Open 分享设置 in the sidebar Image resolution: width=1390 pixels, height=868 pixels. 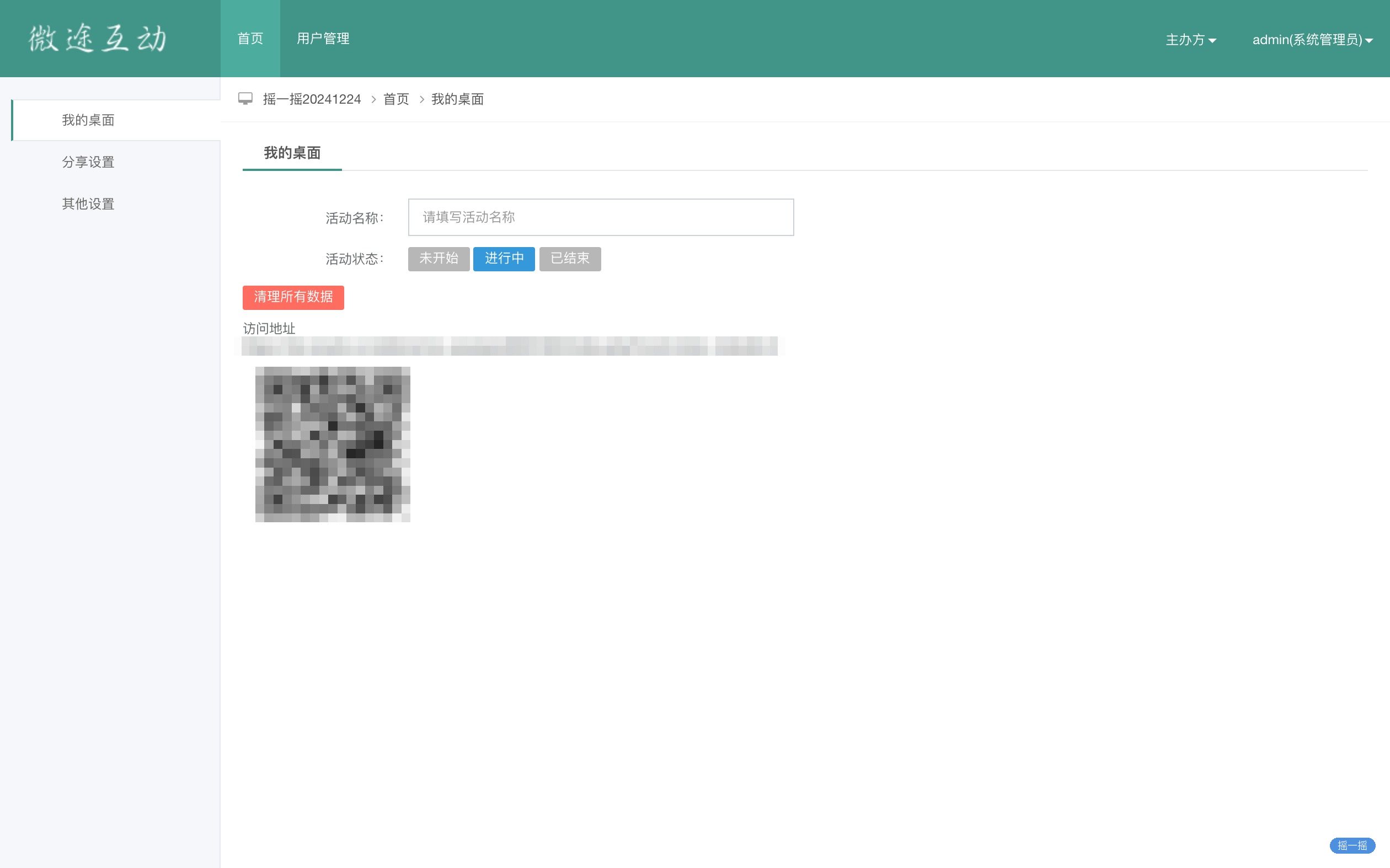(x=88, y=162)
